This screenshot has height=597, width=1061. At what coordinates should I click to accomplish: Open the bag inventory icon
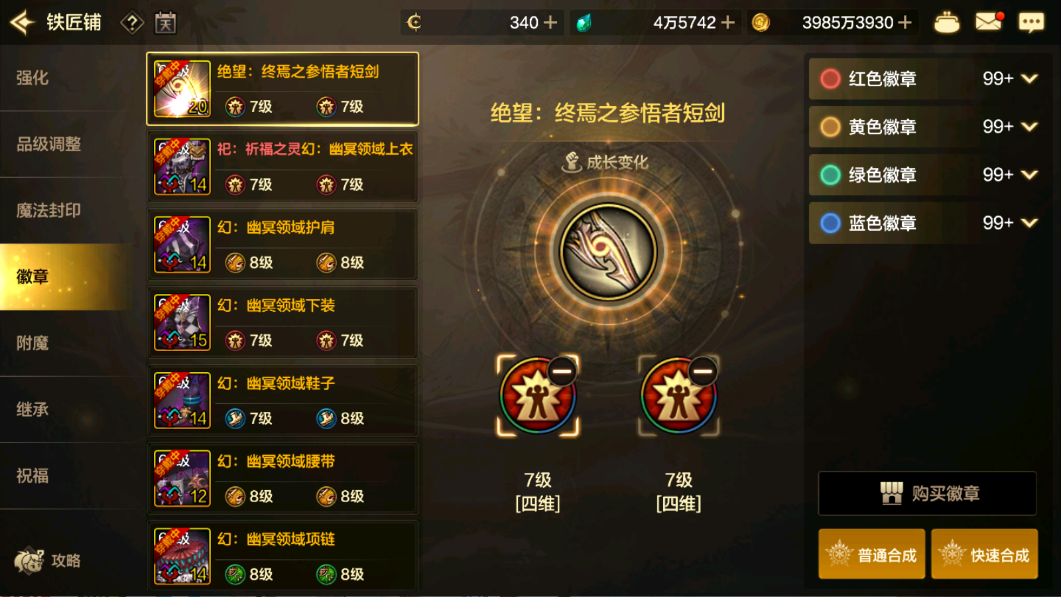click(x=946, y=22)
